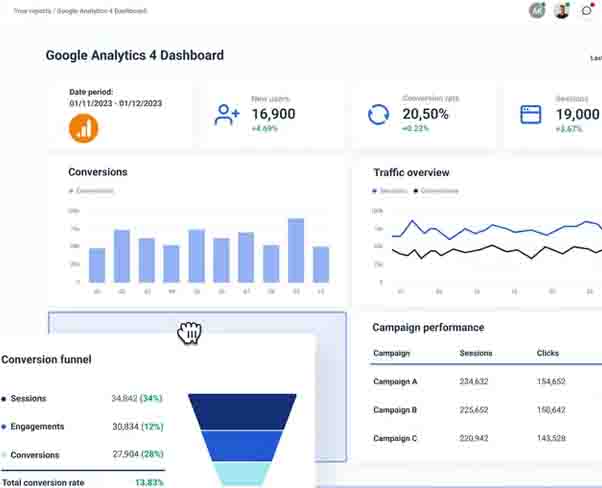Toggle the blue Sessions legend in Traffic overview
The height and width of the screenshot is (488, 602).
tap(390, 191)
